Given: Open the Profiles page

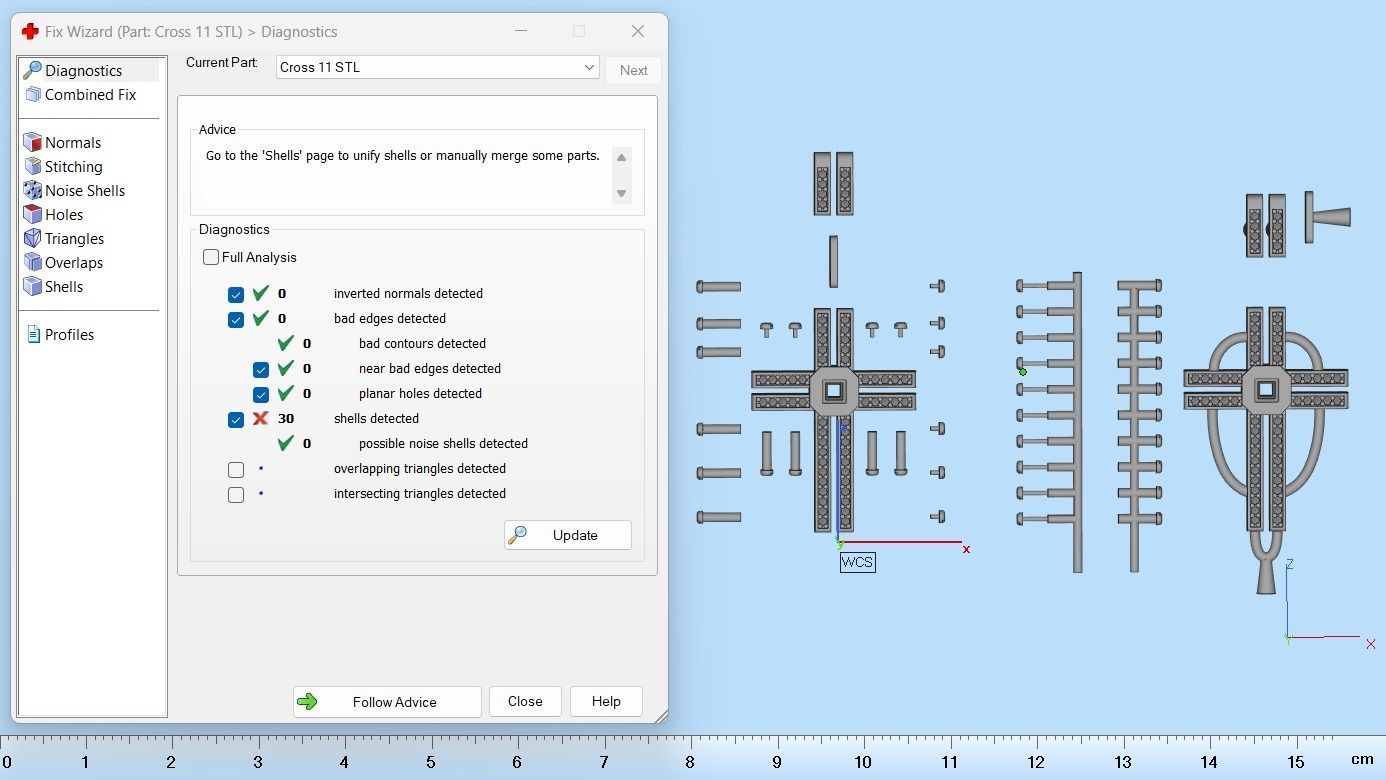Looking at the screenshot, I should (69, 334).
